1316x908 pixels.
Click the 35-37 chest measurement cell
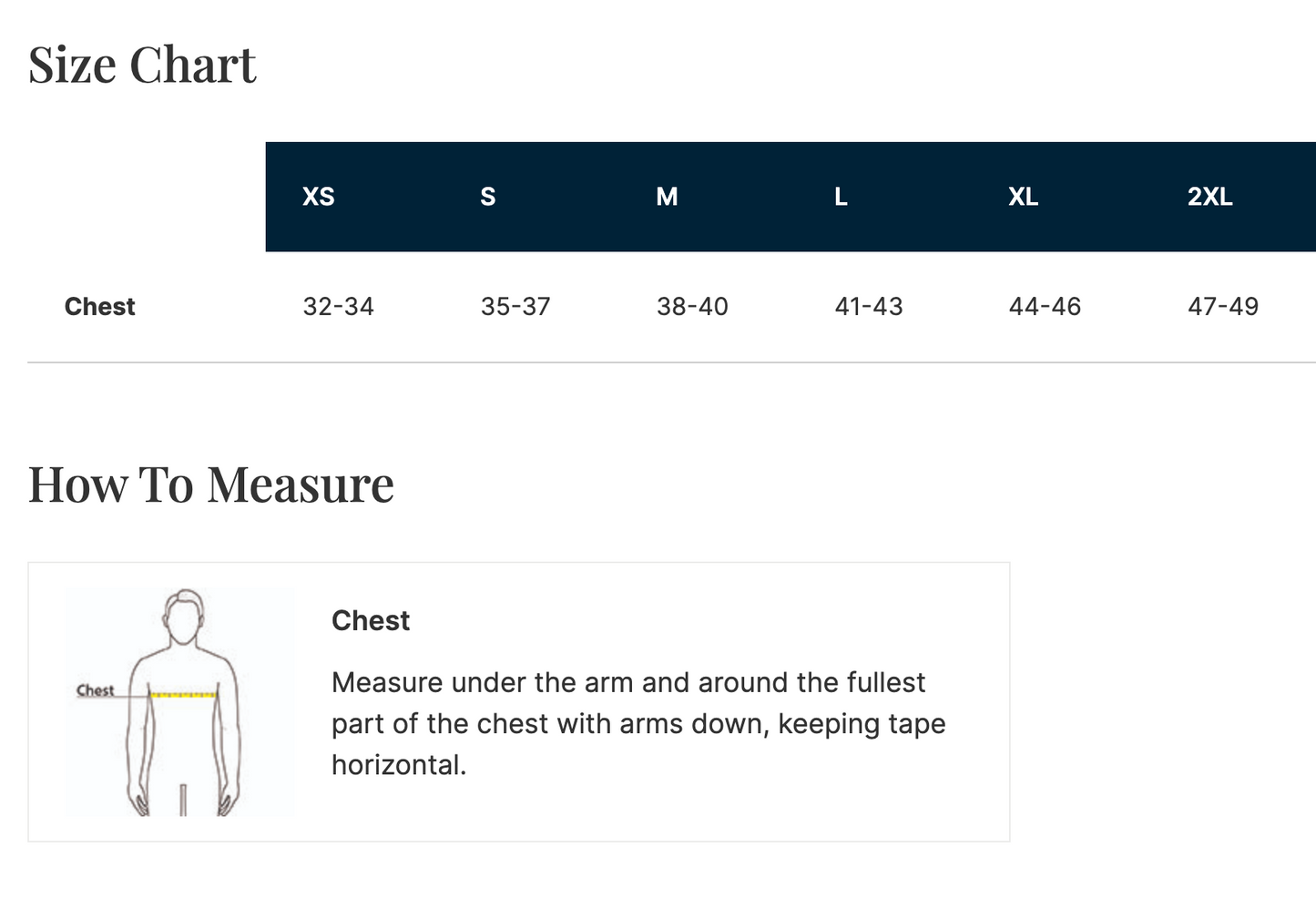pos(515,307)
